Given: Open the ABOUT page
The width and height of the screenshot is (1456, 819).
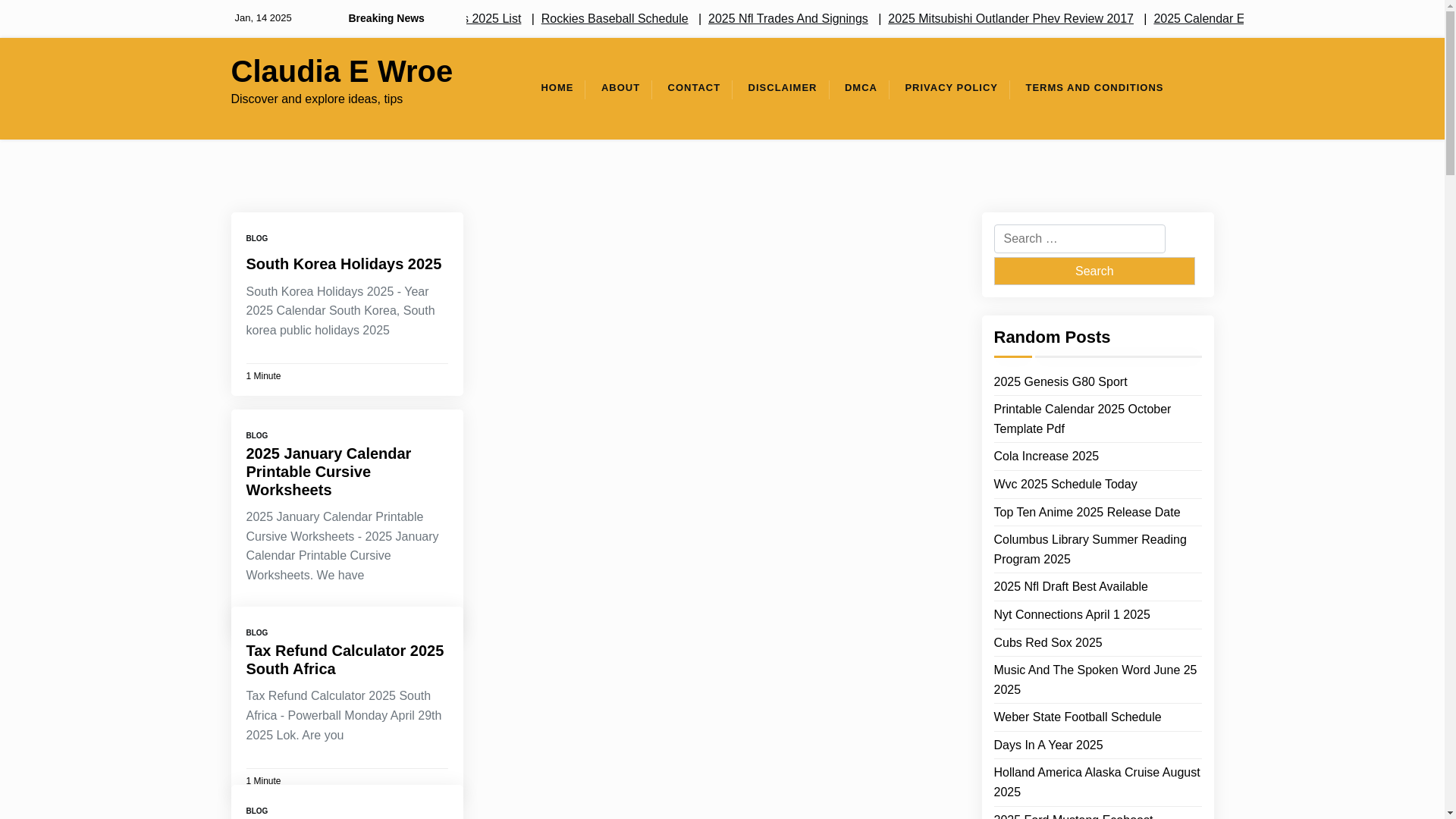Looking at the screenshot, I should pyautogui.click(x=620, y=88).
